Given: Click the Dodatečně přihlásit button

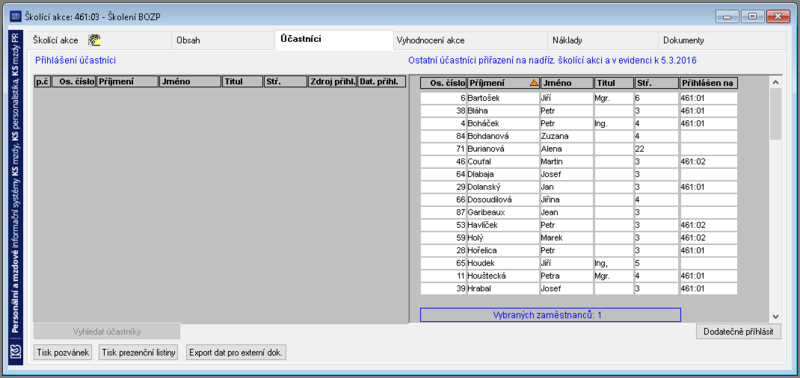Looking at the screenshot, I should 738,331.
